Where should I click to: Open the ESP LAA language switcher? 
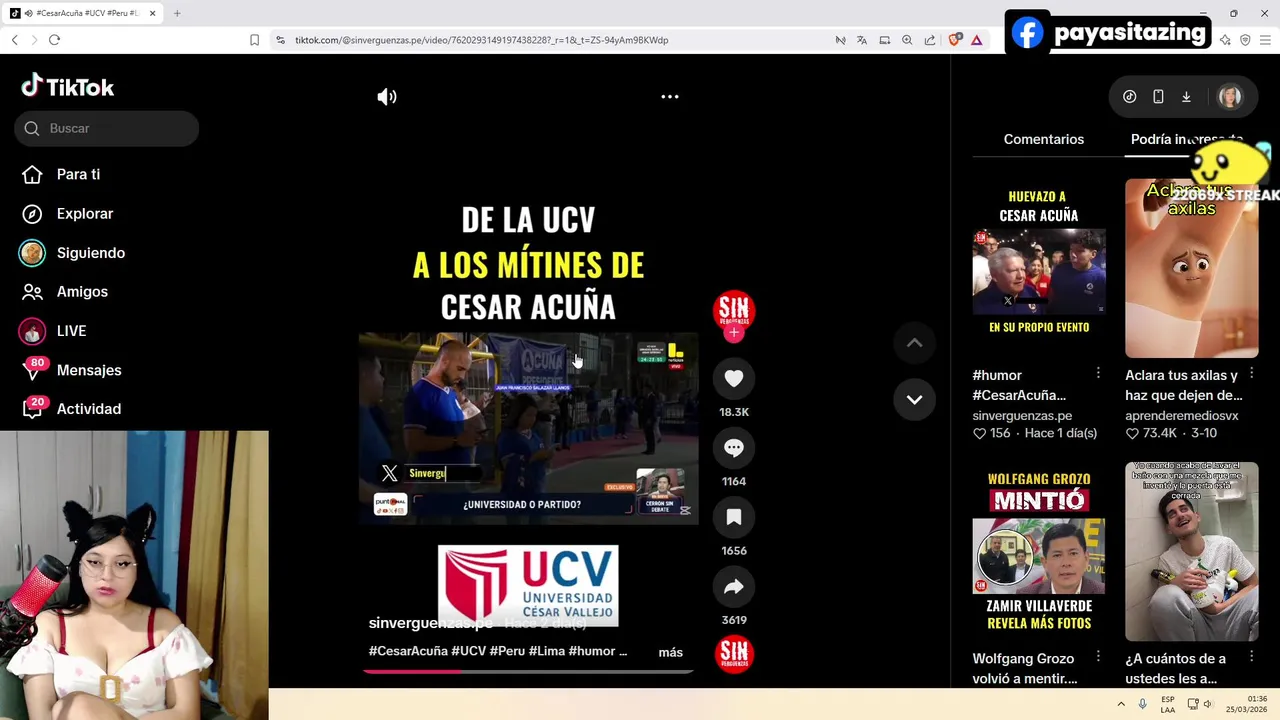coord(1168,704)
